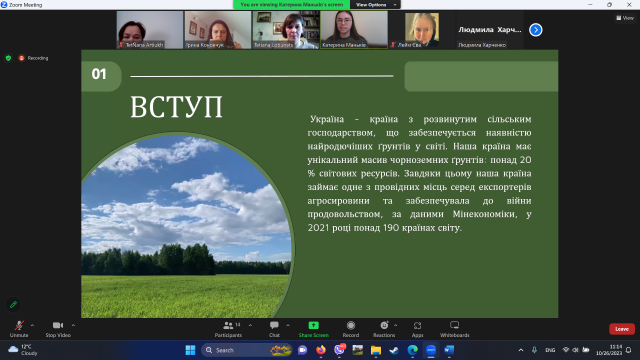This screenshot has width=640, height=360.
Task: Open the chat app in the taskbar
Action: point(302,350)
